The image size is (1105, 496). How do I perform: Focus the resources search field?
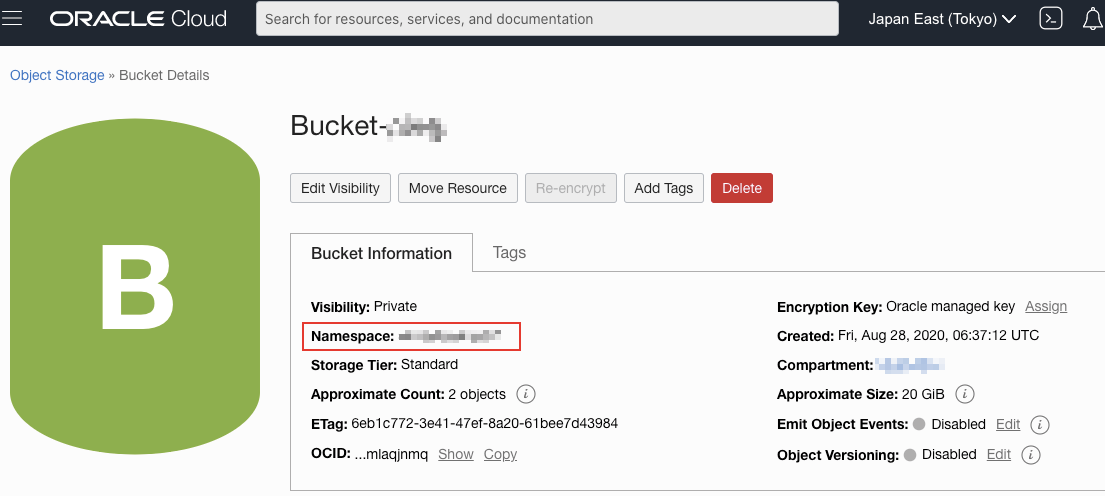[x=548, y=19]
